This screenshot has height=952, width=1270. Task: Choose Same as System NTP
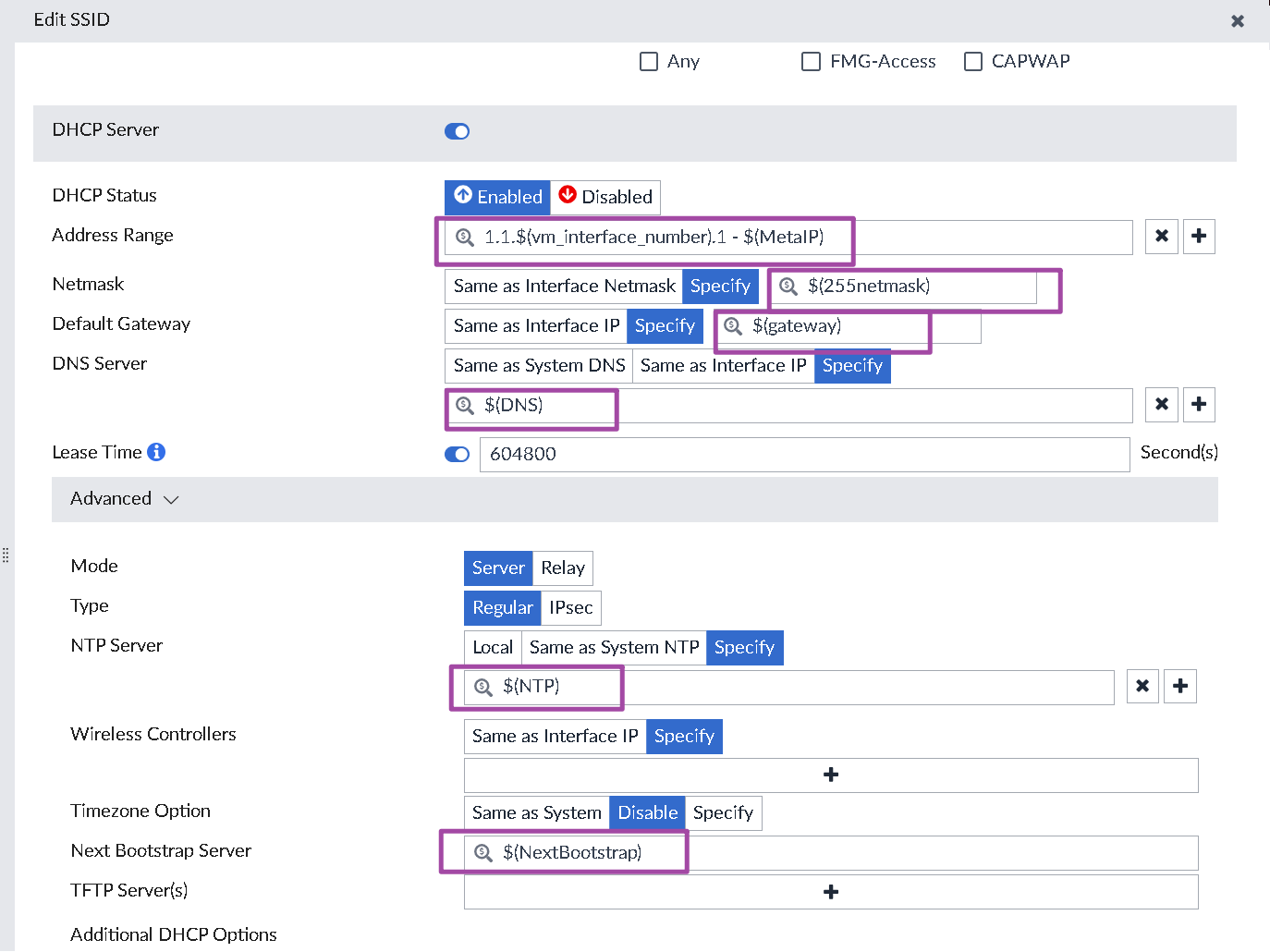tap(613, 647)
